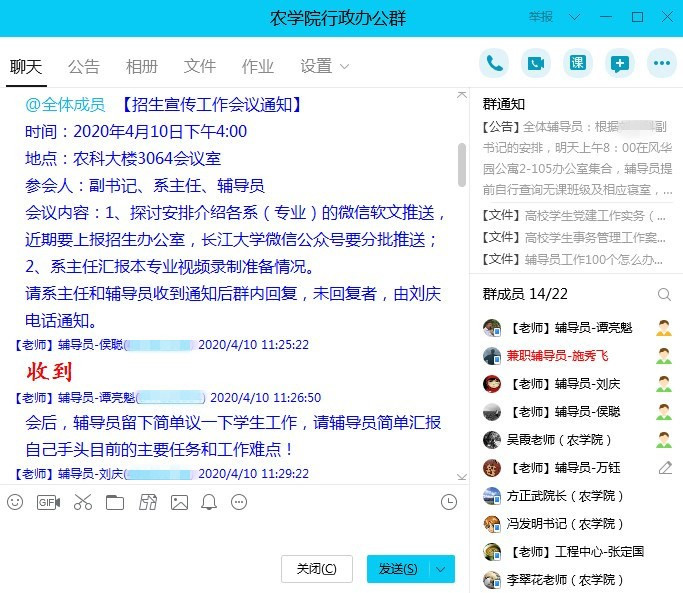
Task: Click the chat history scrollbar thumb
Action: click(461, 163)
